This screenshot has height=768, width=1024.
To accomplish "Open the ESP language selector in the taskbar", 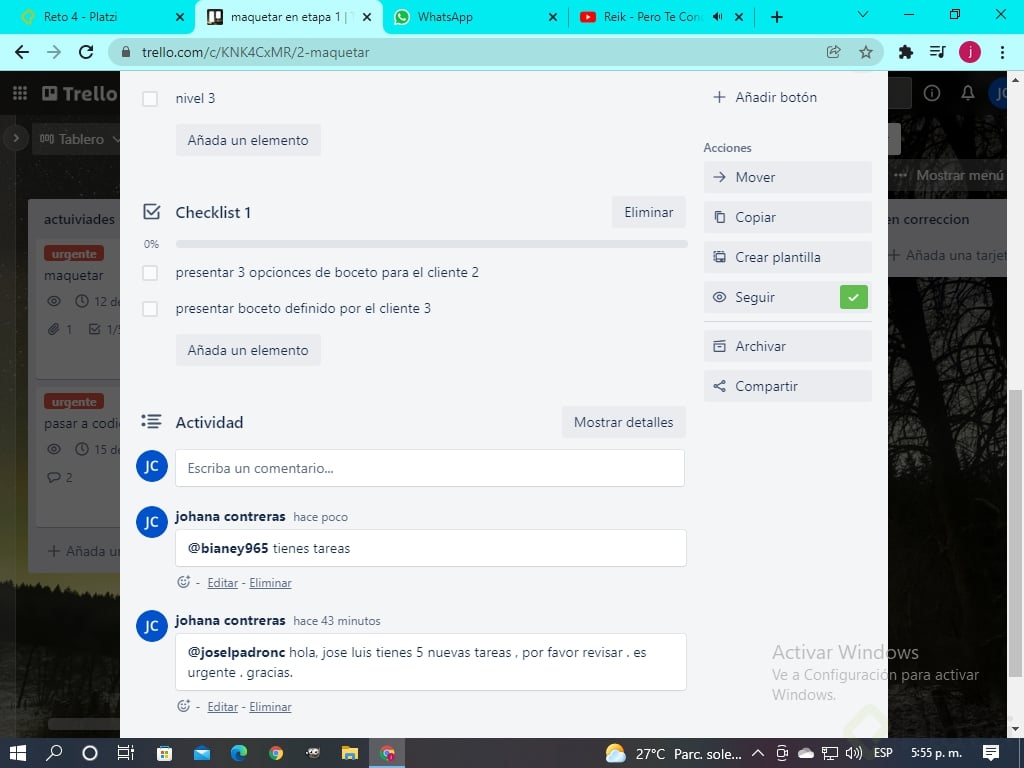I will [x=884, y=753].
